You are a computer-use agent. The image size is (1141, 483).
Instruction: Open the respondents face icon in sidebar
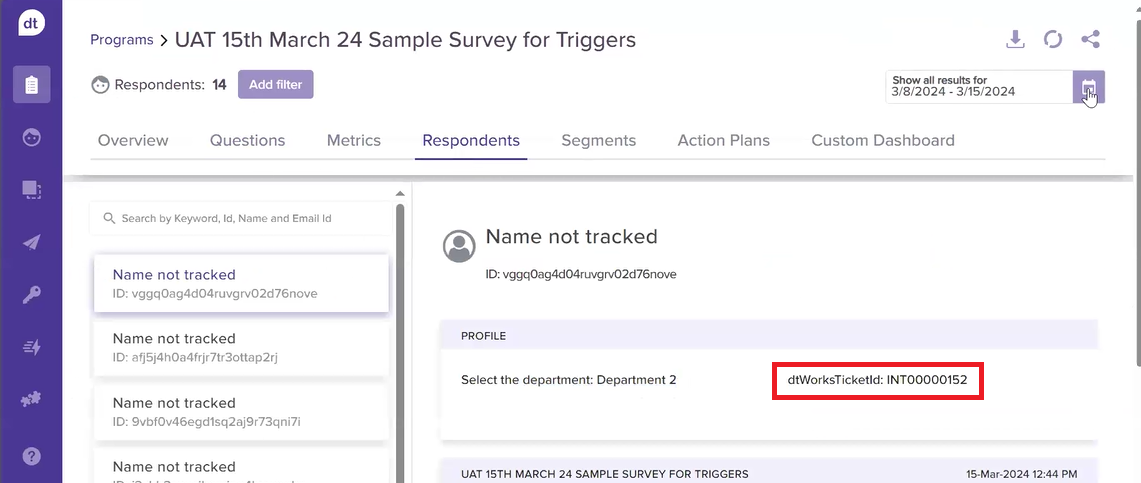(31, 137)
